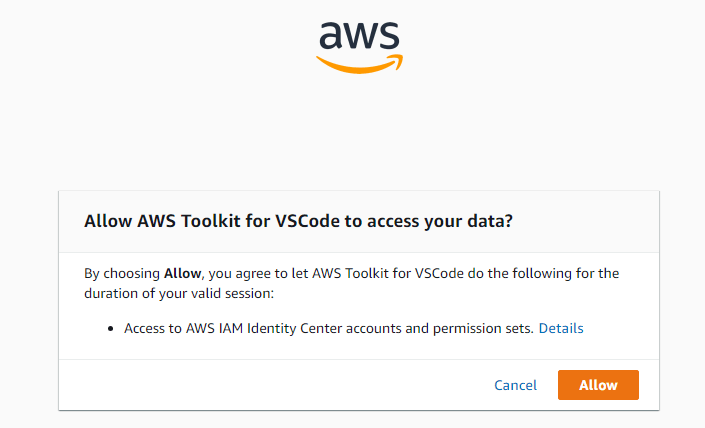The width and height of the screenshot is (705, 428).
Task: Click the orange Allow button
Action: pos(598,385)
